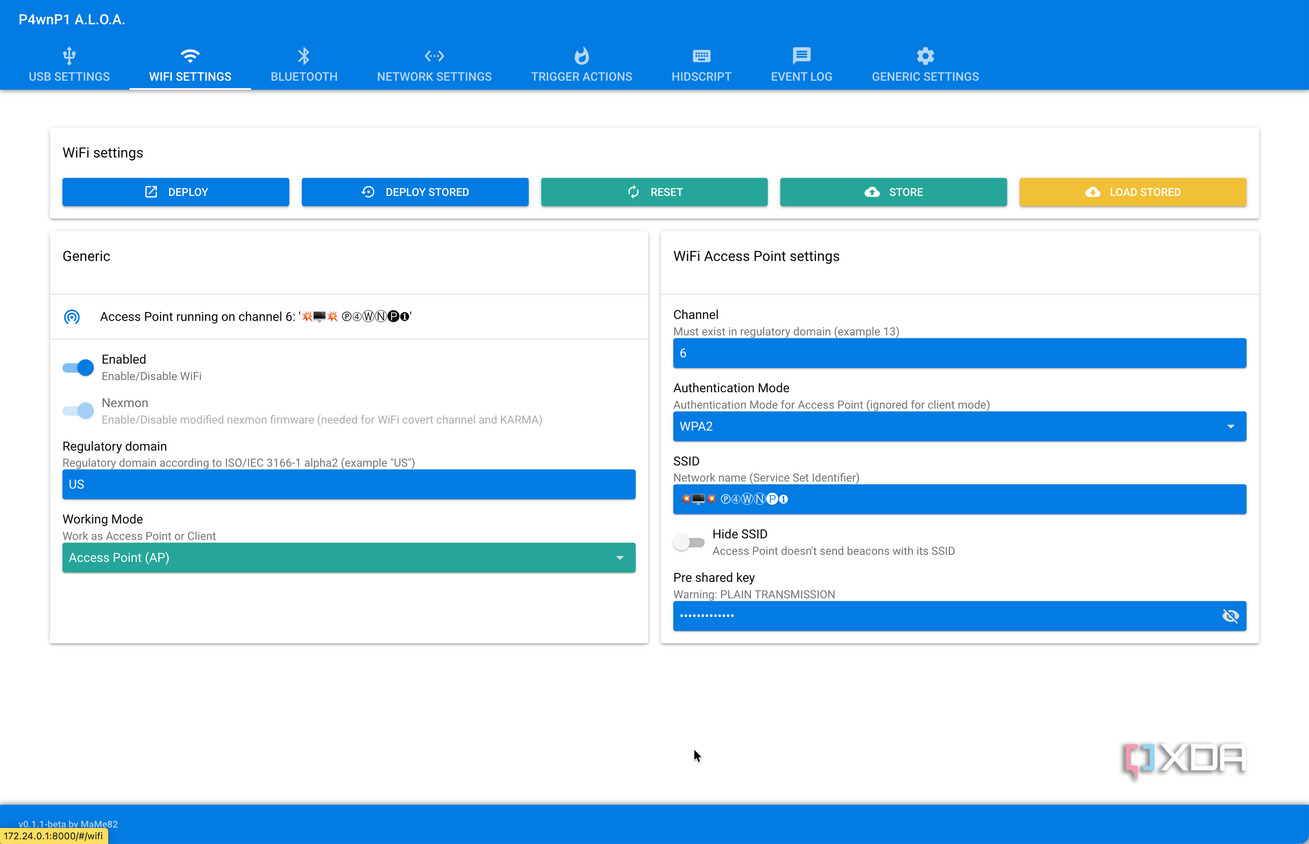
Task: Click the cloud upload icon on Store
Action: 872,192
